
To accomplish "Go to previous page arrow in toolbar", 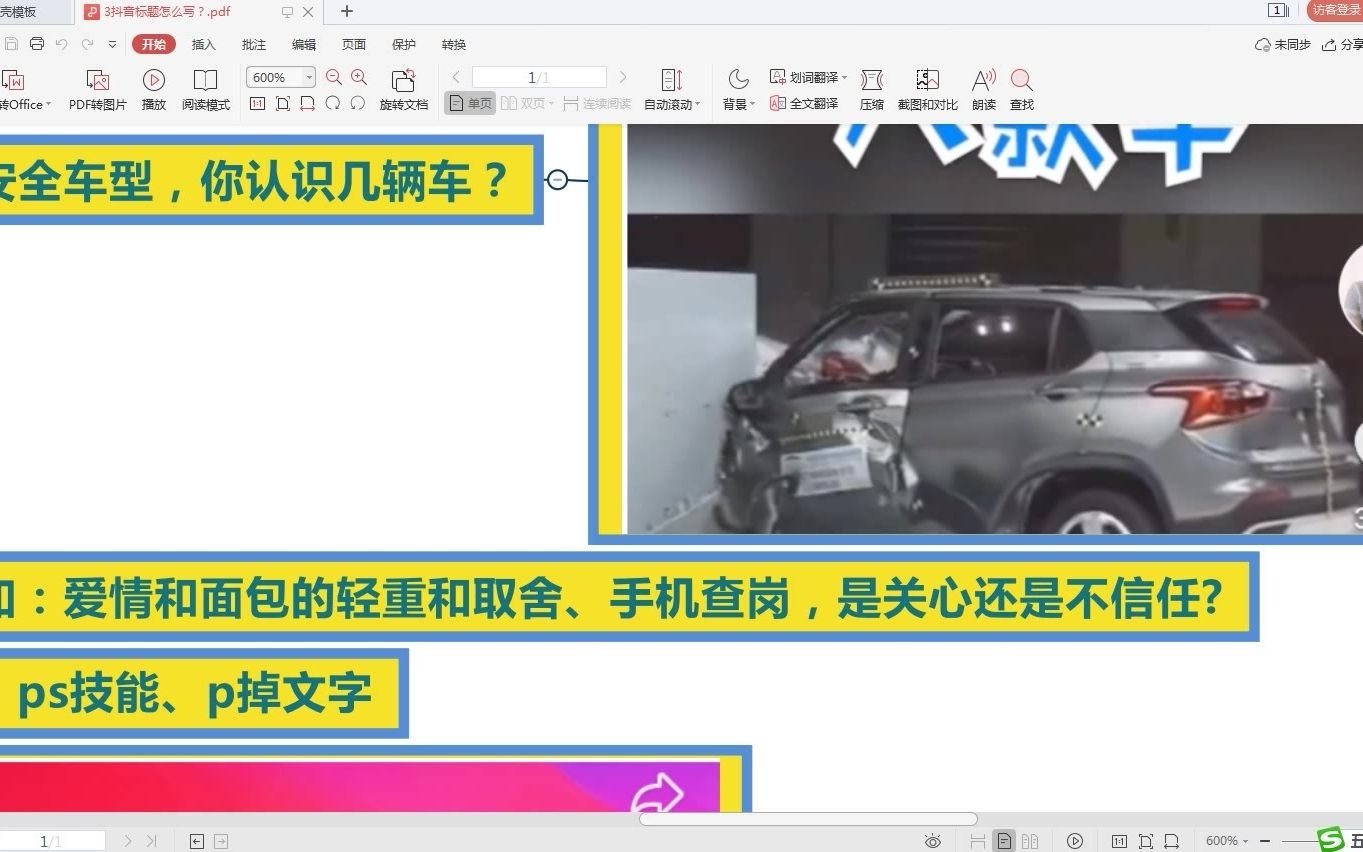I will click(456, 77).
